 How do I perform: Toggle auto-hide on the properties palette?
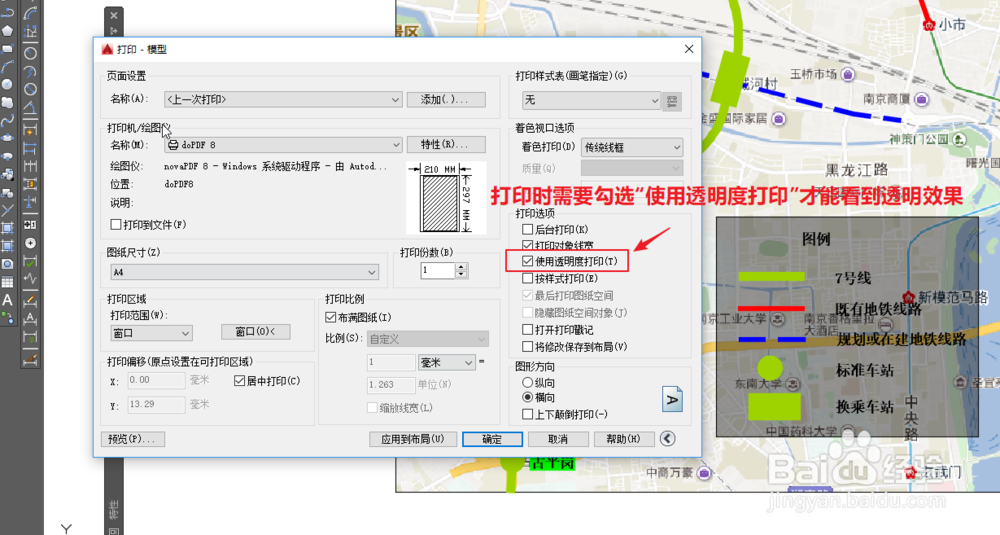coord(114,31)
